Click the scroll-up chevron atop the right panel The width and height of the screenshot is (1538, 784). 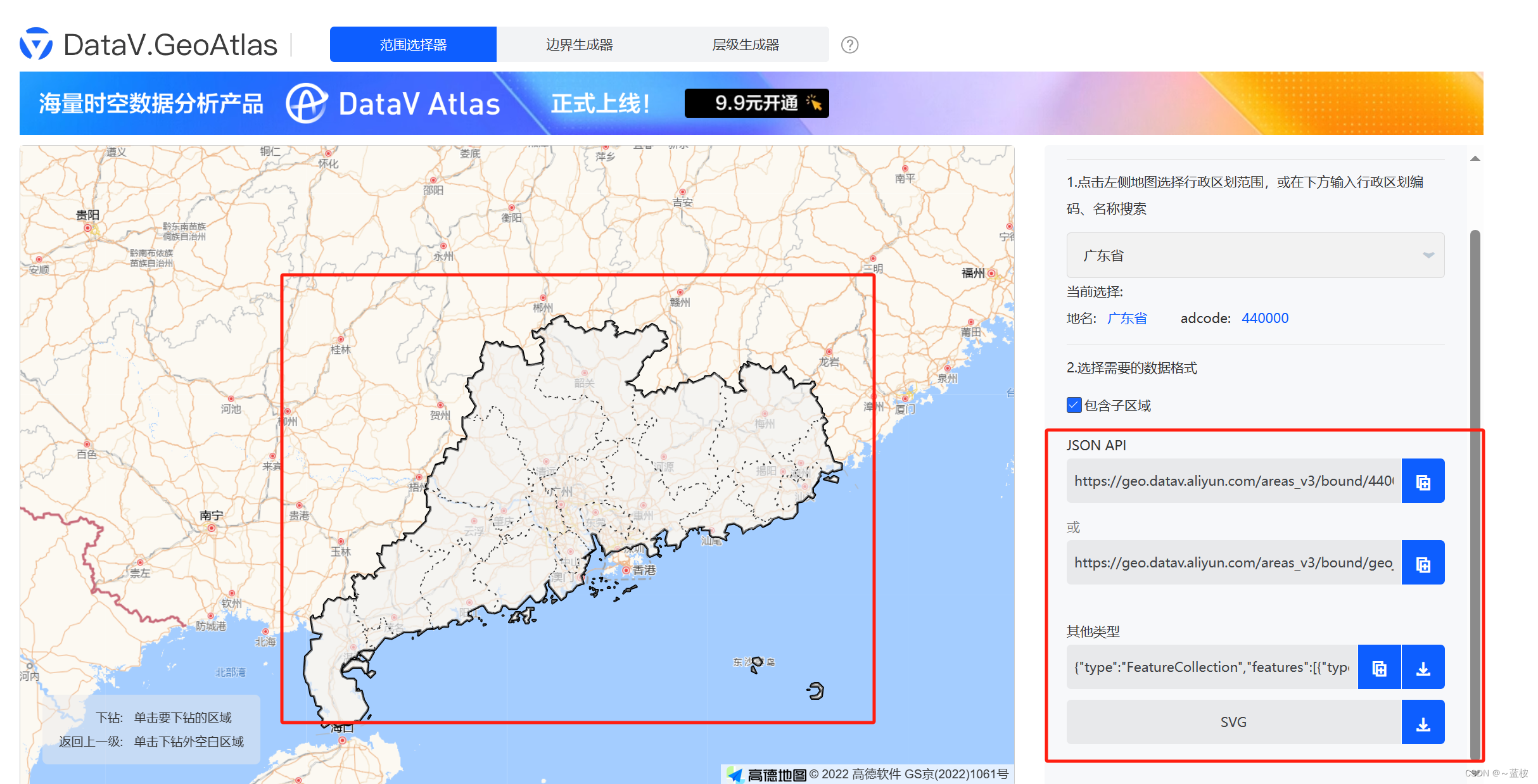(1476, 158)
